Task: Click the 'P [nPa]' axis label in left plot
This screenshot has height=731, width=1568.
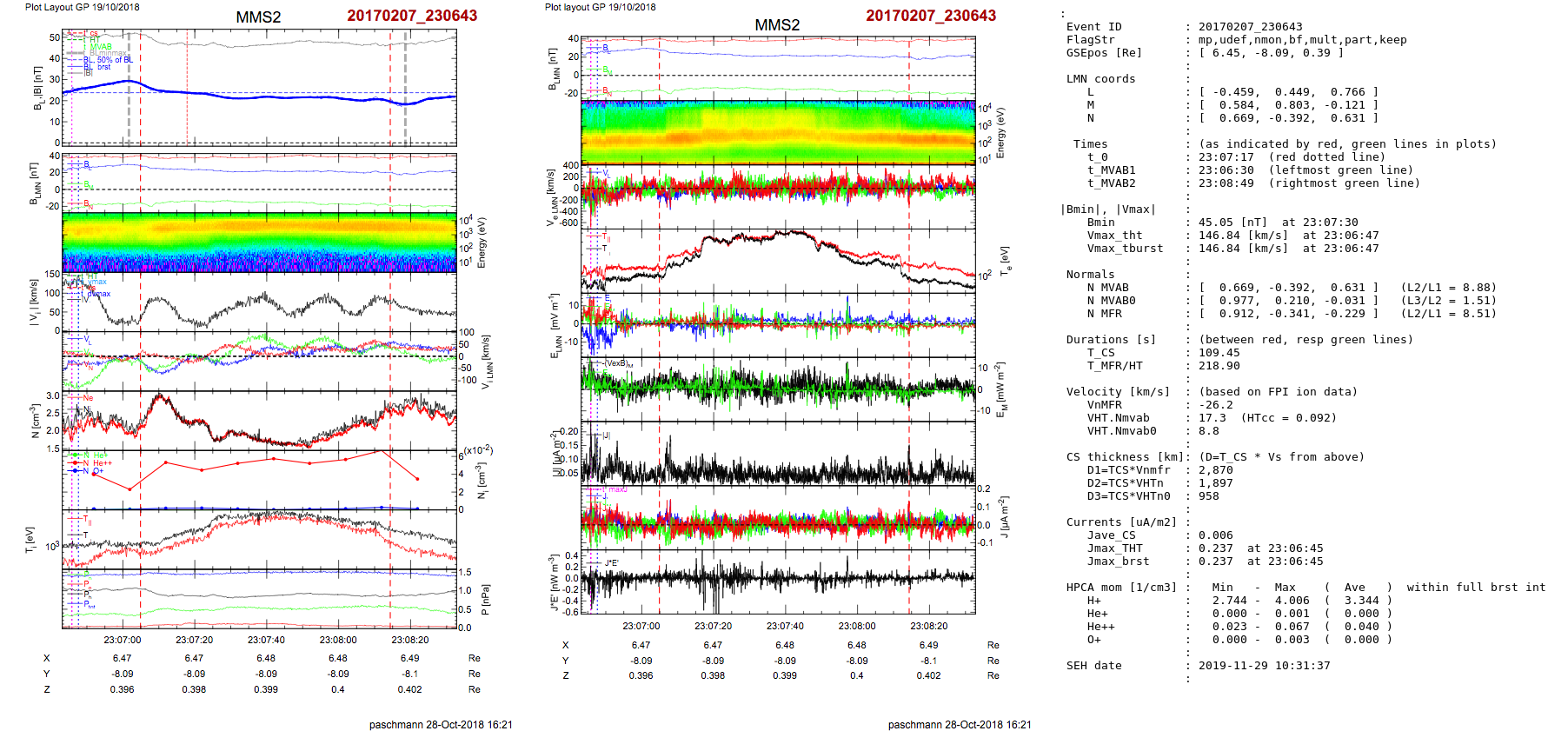Action: coord(485,600)
